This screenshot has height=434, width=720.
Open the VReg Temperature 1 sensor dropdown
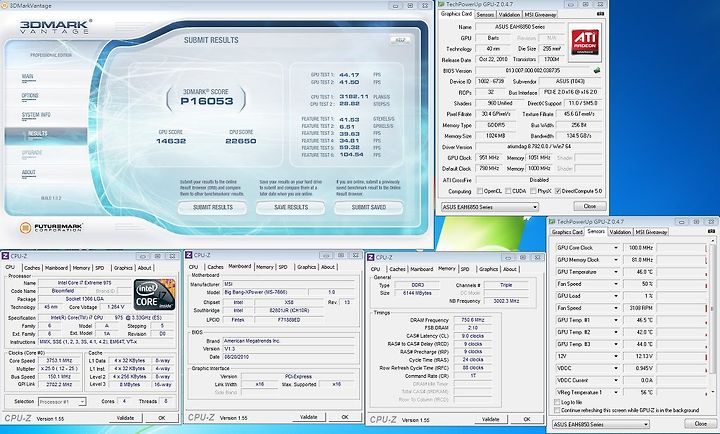coord(616,393)
